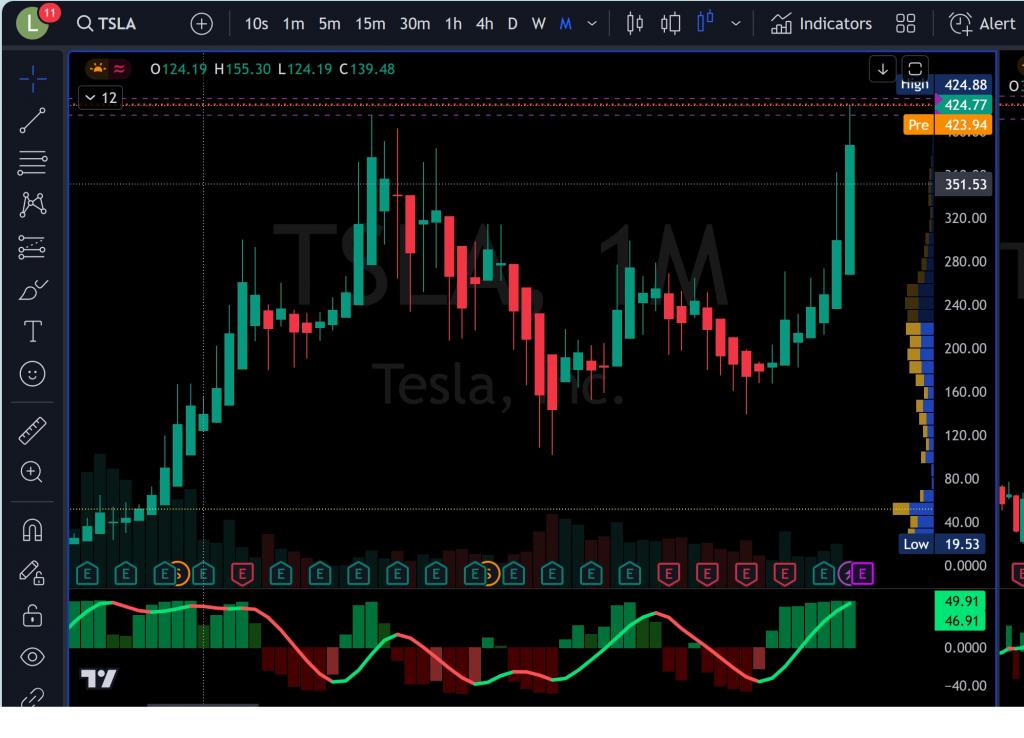The height and width of the screenshot is (738, 1024).
Task: Select the Brush drawing tool
Action: coord(33,289)
